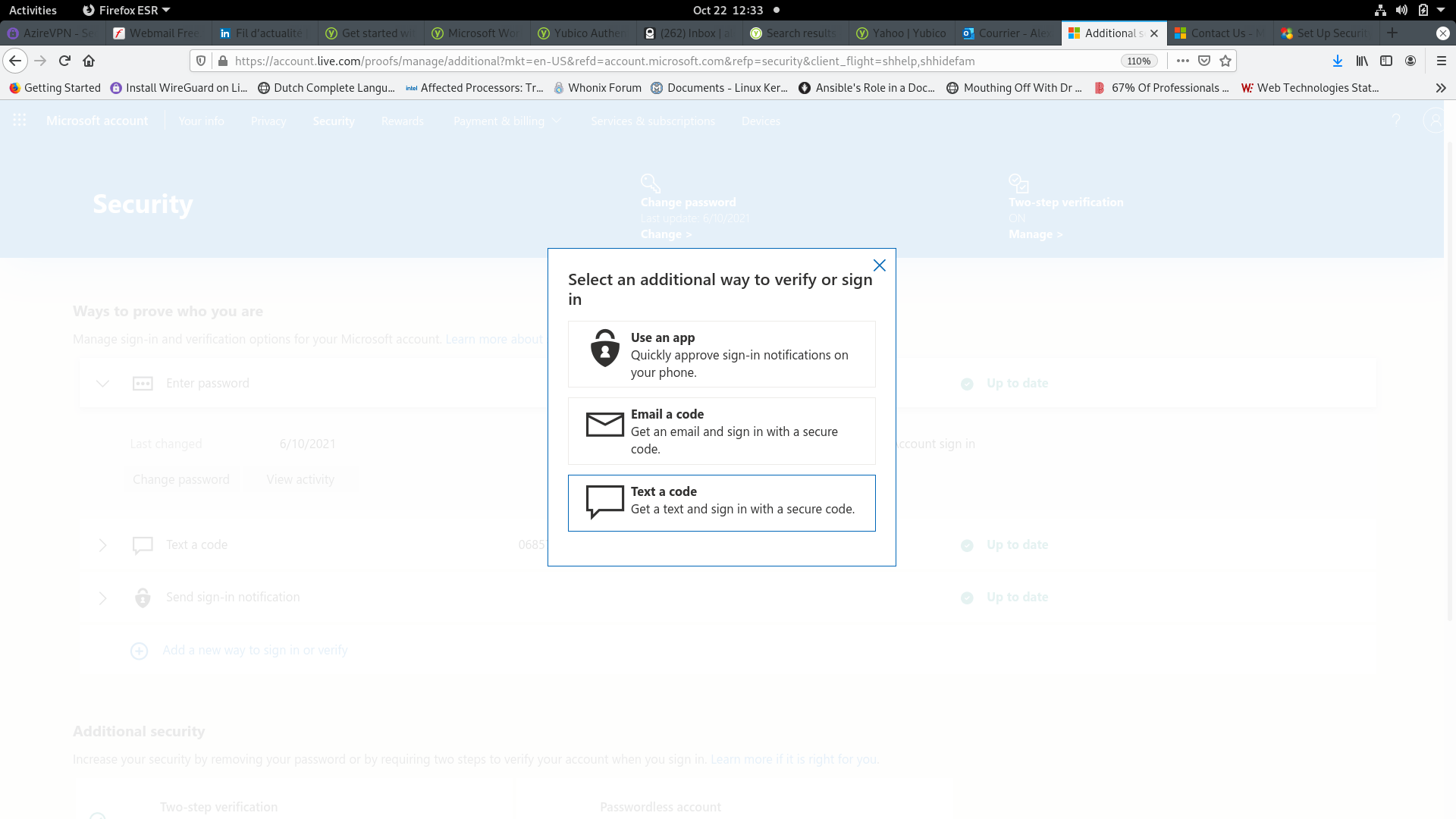Switch to the Contact Us tab
This screenshot has width=1456, height=819.
click(1221, 33)
